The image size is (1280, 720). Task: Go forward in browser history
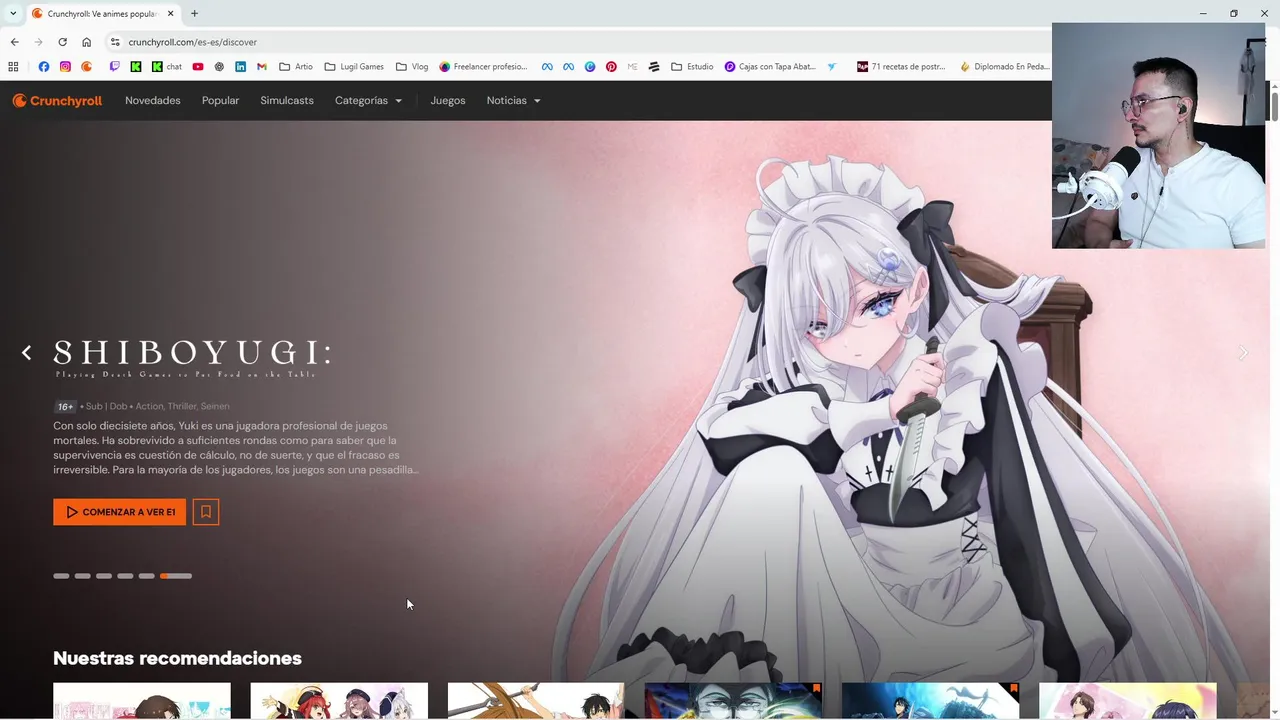[38, 42]
